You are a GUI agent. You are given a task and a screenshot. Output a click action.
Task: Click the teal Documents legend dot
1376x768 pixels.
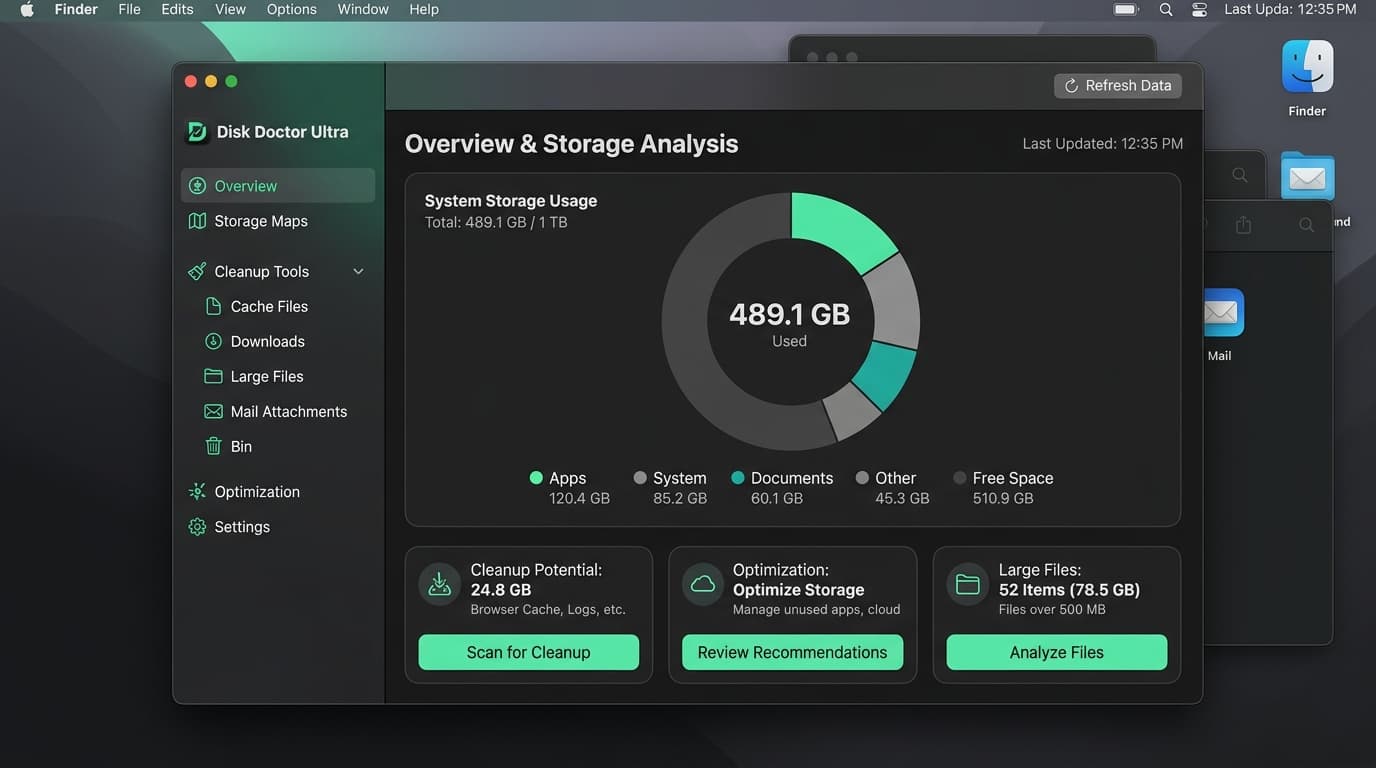pos(738,478)
